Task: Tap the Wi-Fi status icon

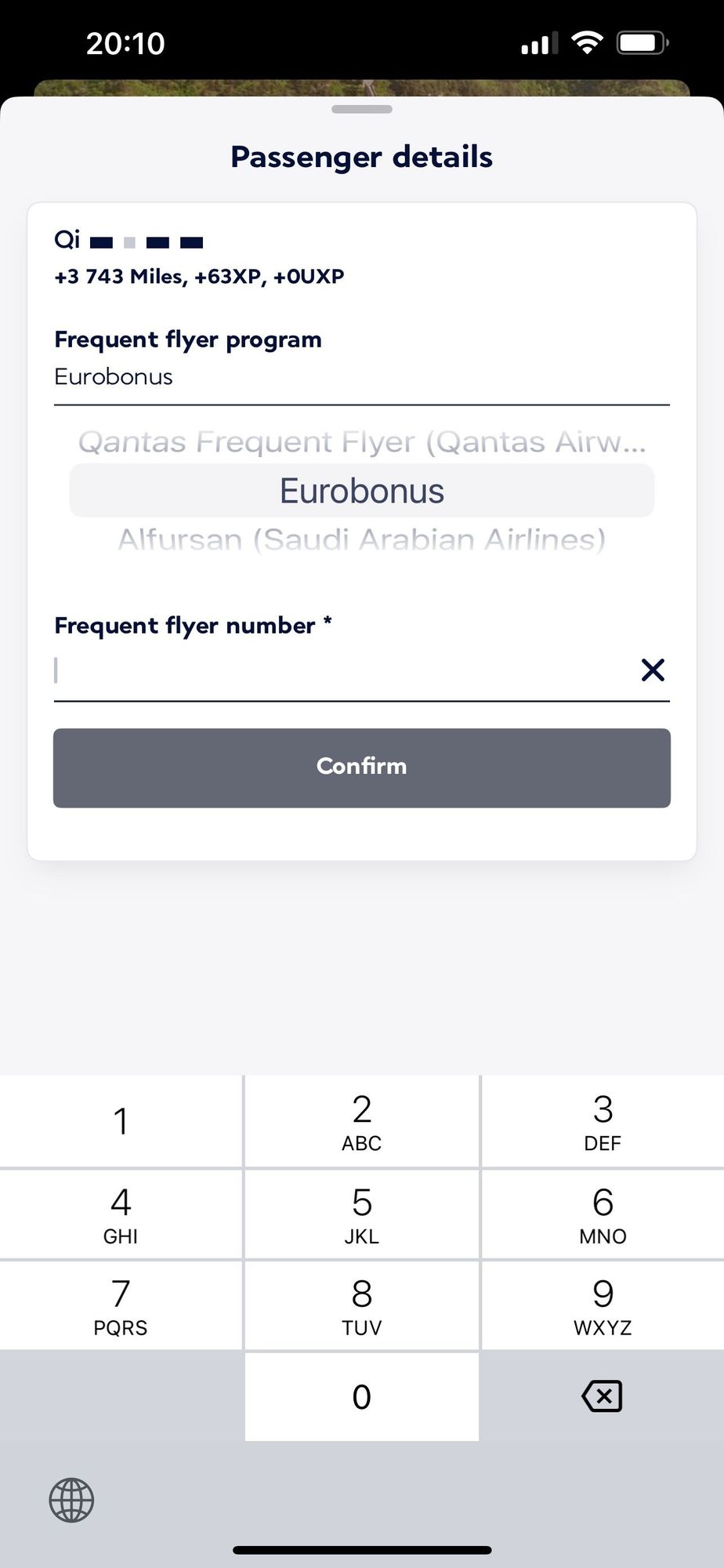Action: pyautogui.click(x=587, y=42)
